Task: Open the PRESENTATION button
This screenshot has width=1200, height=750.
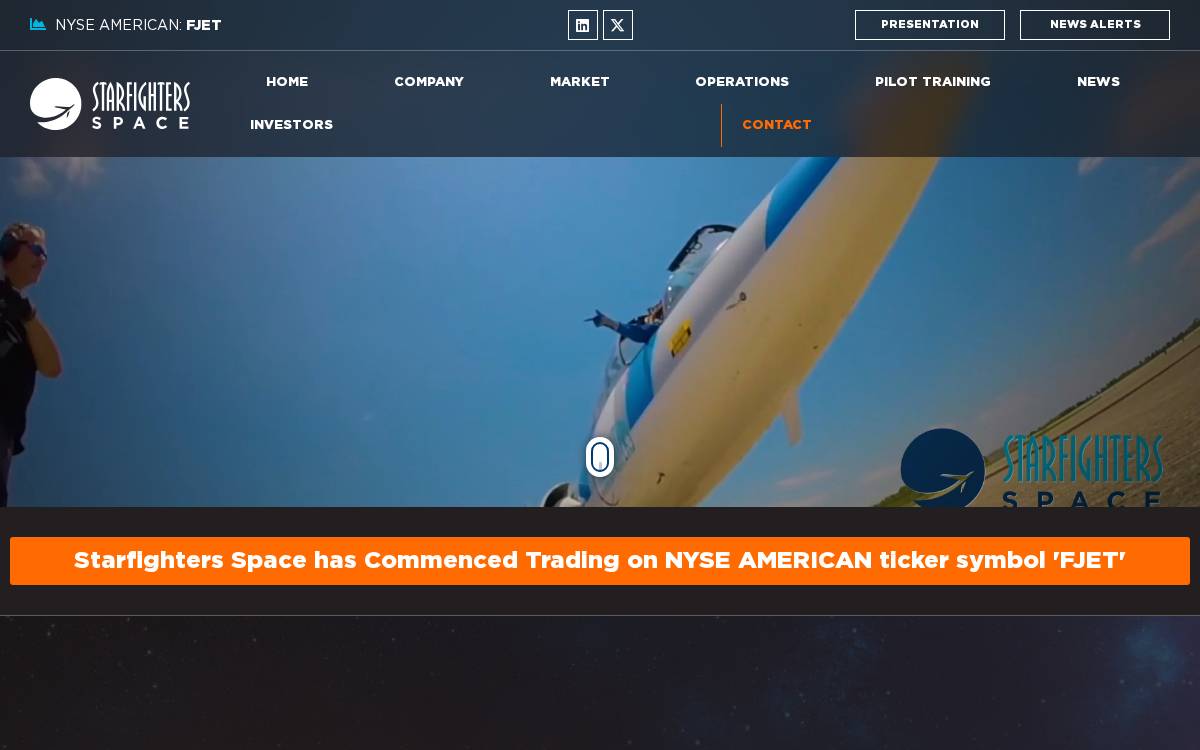Action: coord(930,25)
